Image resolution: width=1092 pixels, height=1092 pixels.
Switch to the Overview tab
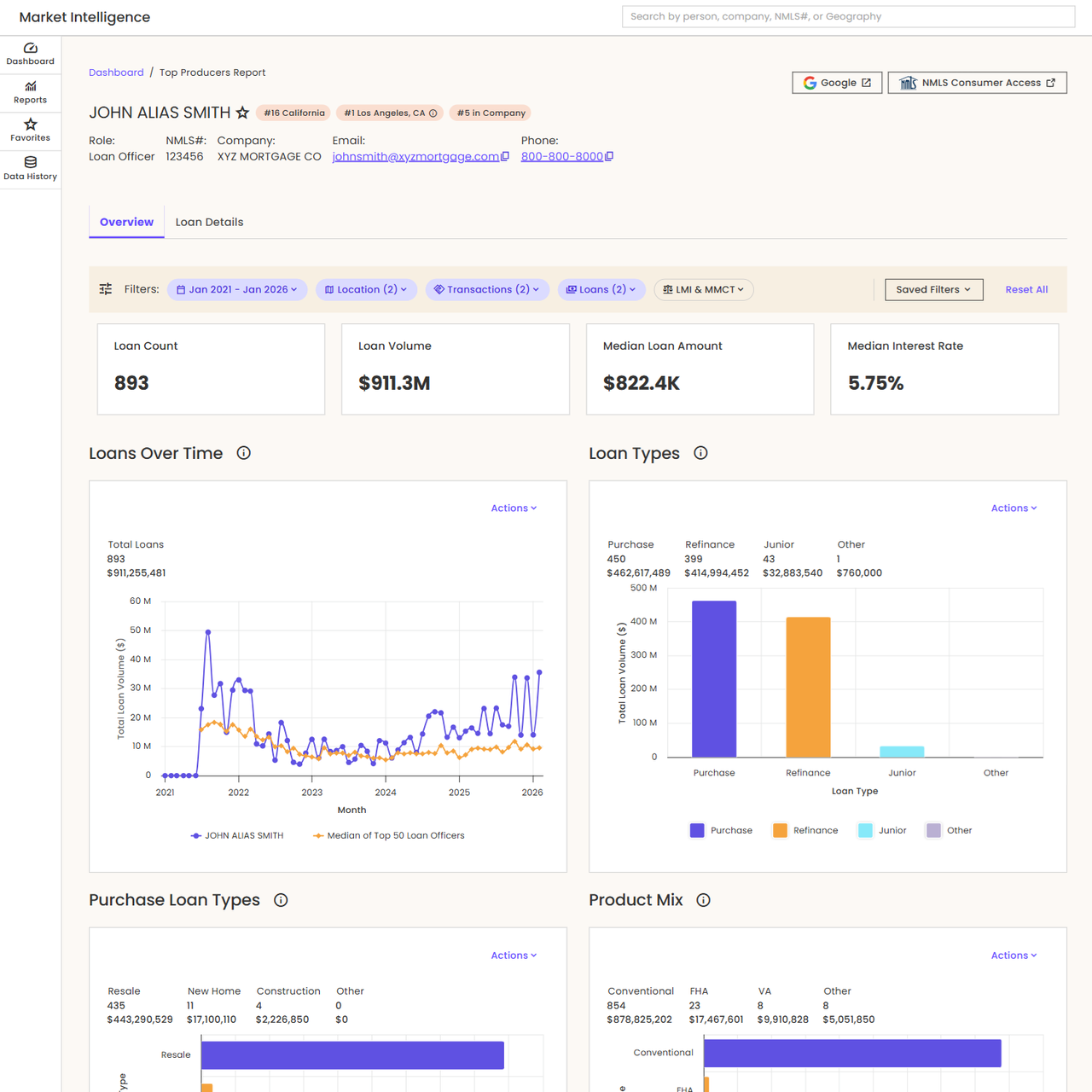(x=126, y=222)
